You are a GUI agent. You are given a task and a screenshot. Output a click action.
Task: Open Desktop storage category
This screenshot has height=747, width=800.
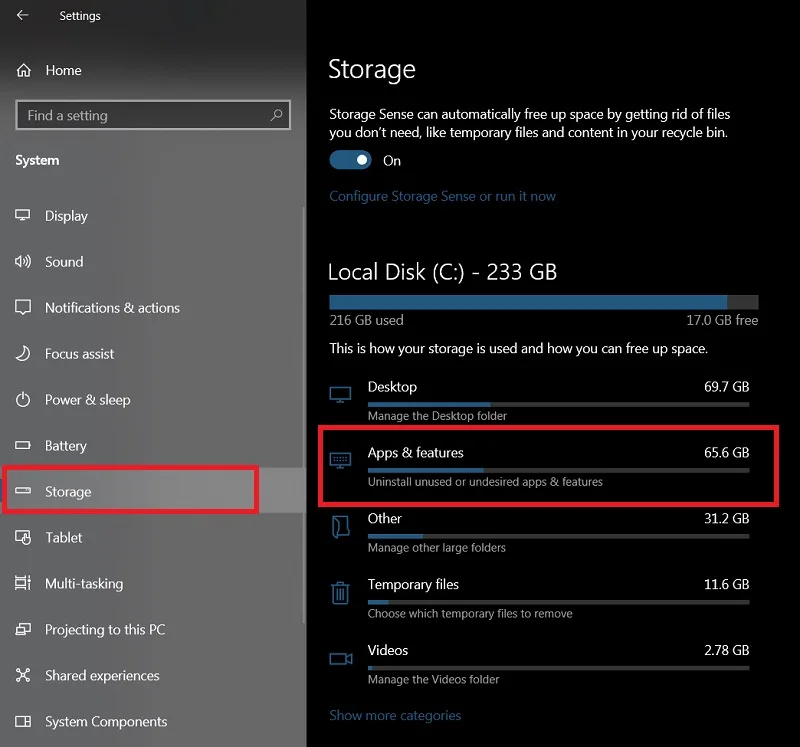tap(539, 401)
